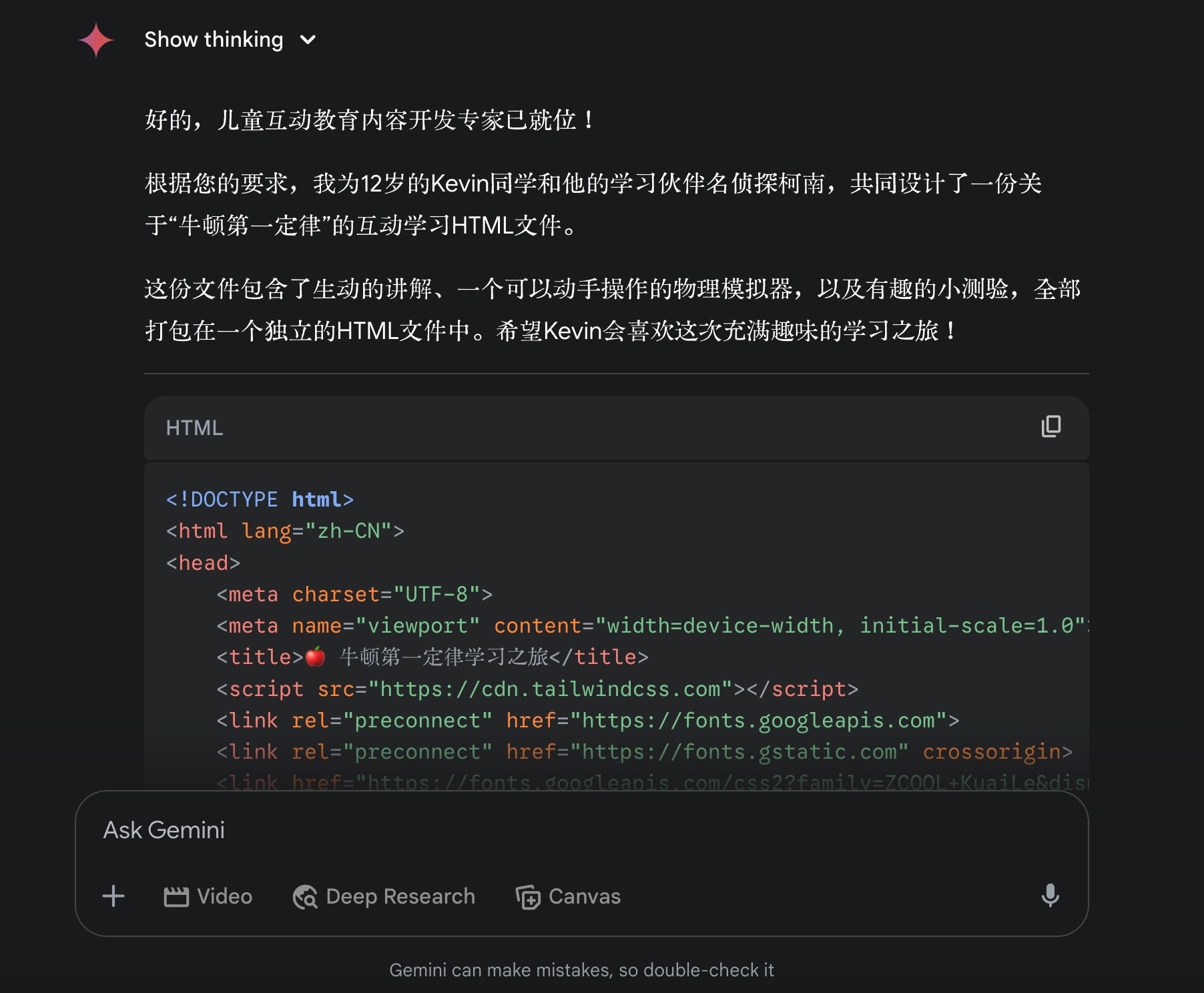
Task: Click the Show thinking label
Action: click(214, 40)
